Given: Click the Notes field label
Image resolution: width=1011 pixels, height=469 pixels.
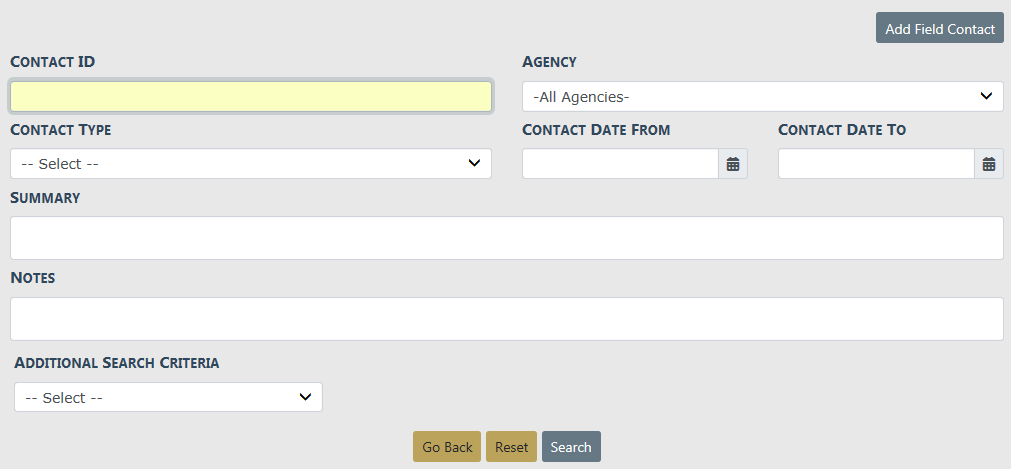Looking at the screenshot, I should click(x=32, y=277).
